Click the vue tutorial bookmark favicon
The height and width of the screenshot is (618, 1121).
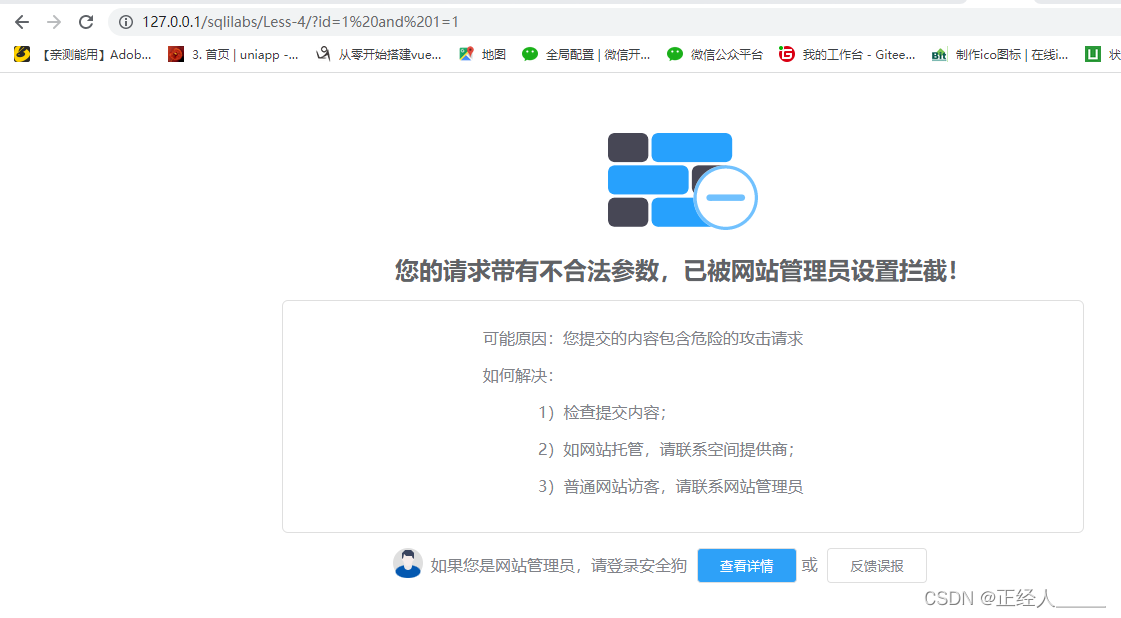click(x=323, y=54)
